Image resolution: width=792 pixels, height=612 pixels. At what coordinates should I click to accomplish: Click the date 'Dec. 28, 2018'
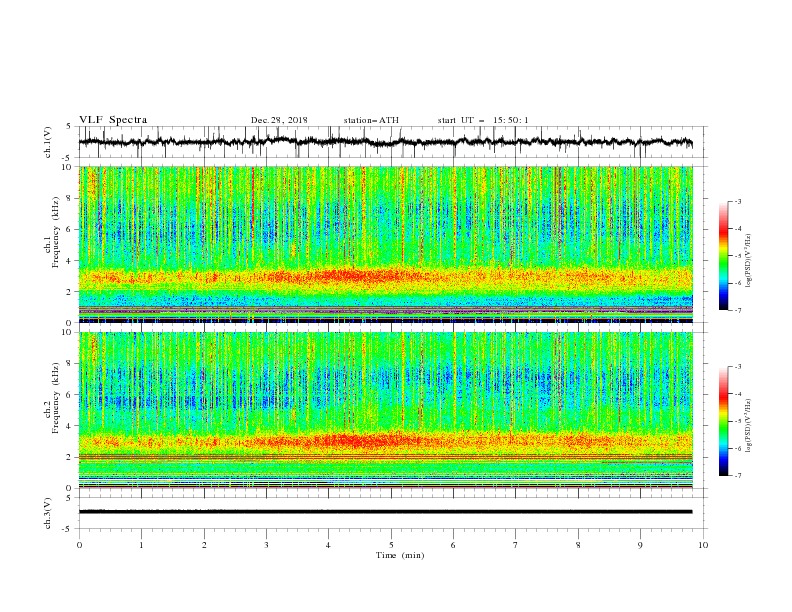pyautogui.click(x=279, y=120)
